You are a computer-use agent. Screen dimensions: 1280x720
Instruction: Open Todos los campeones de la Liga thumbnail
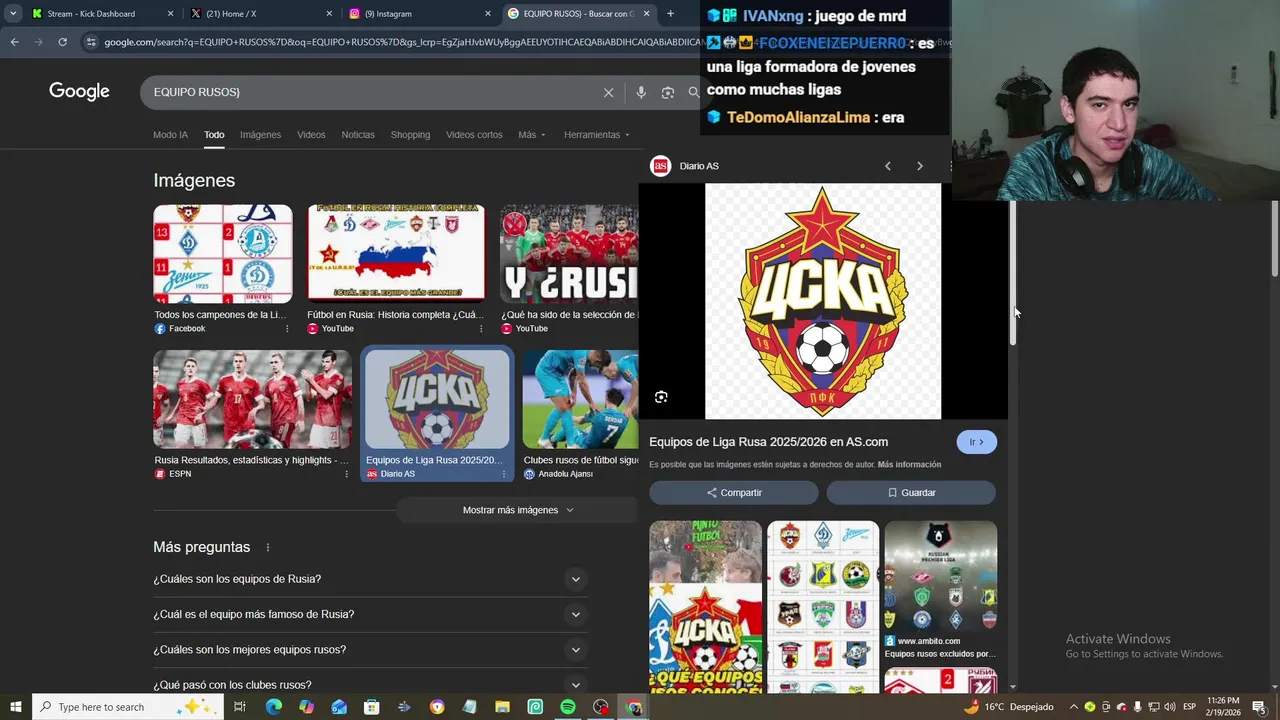pyautogui.click(x=223, y=254)
